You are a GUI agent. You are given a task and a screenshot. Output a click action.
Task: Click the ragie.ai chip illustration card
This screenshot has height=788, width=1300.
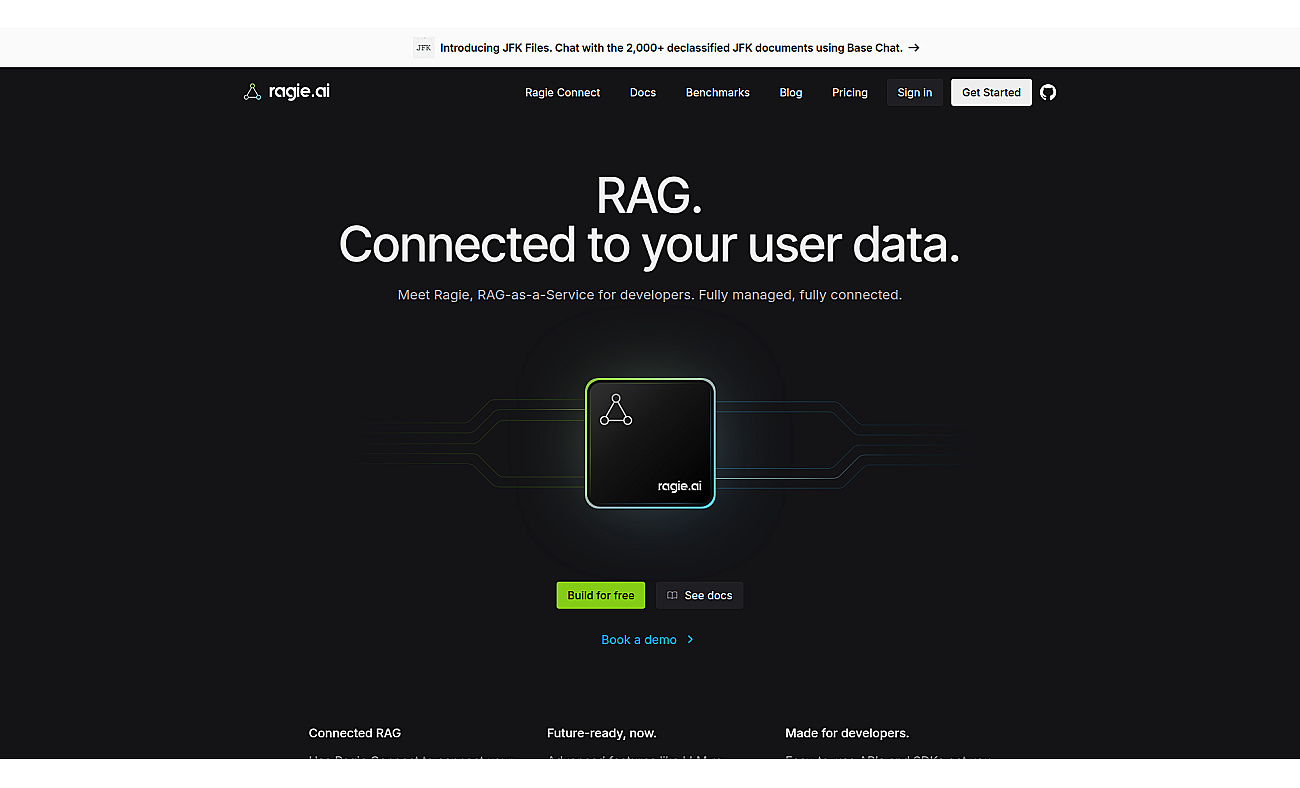650,443
